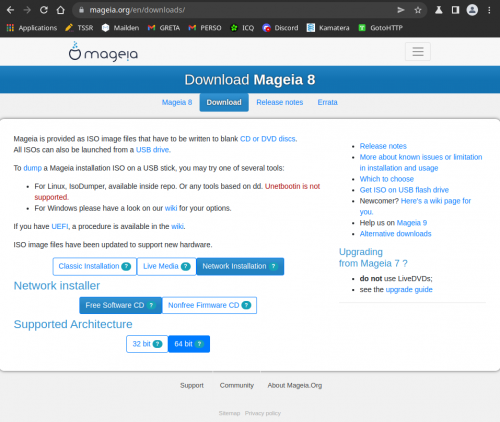Switch to the Download tab
Viewport: 500px width, 422px height.
click(x=224, y=102)
